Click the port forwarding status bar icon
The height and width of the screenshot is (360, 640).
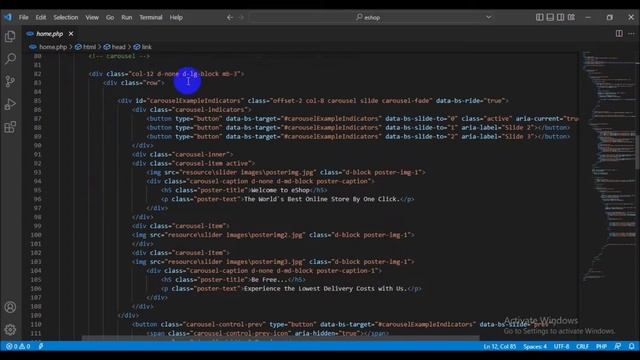tap(41, 346)
